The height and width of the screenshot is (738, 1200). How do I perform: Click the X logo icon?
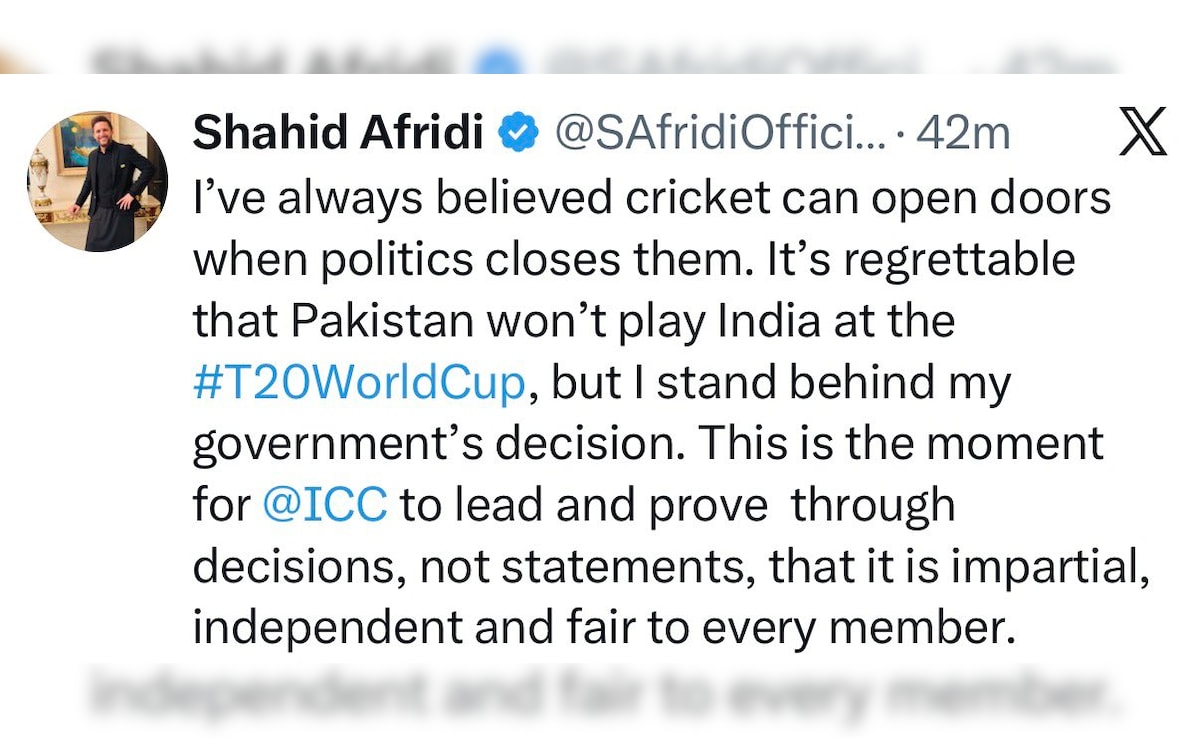tap(1143, 134)
